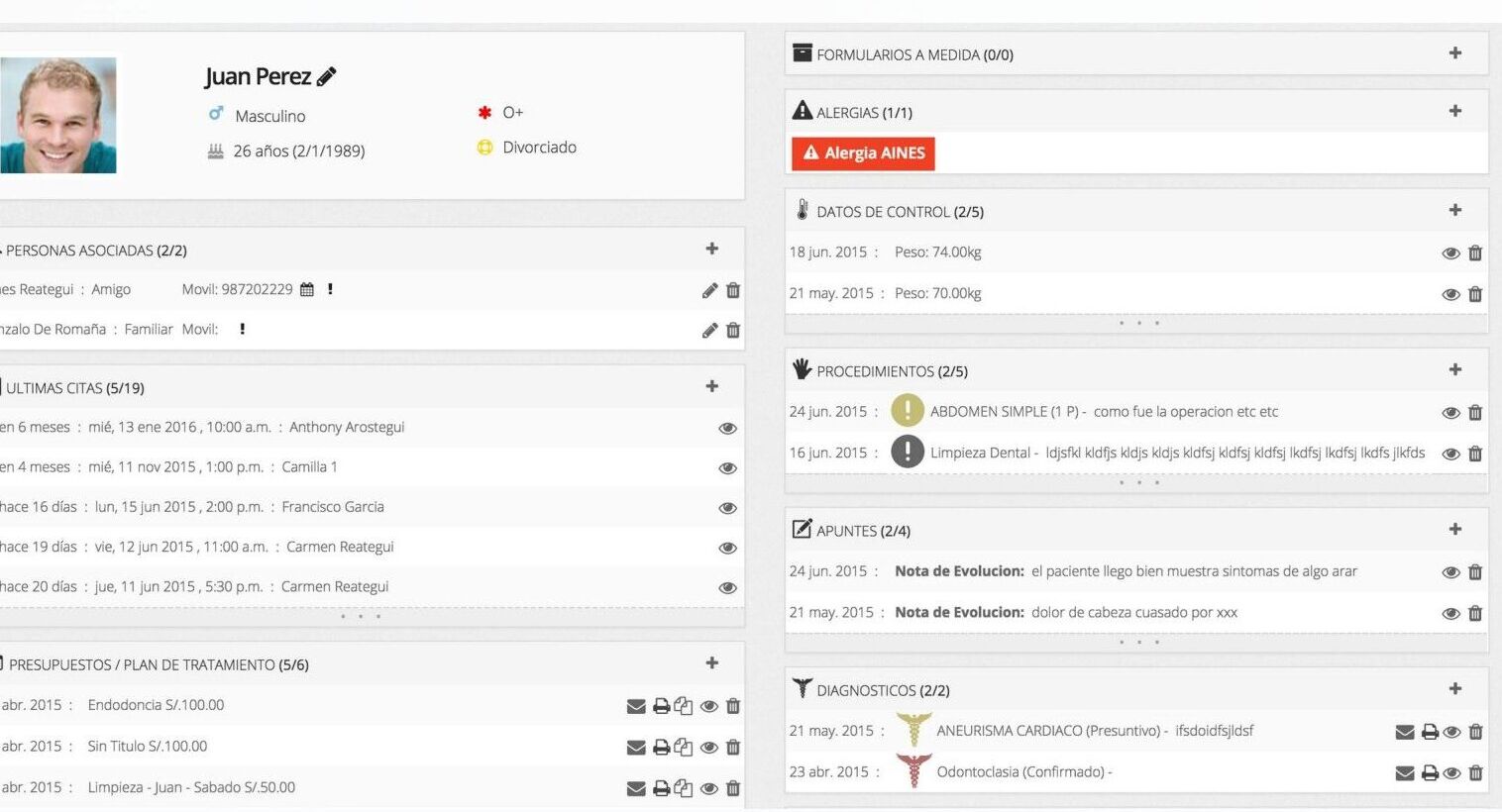The width and height of the screenshot is (1502, 812).
Task: Add a new Formulario a Medida
Action: click(x=1455, y=53)
